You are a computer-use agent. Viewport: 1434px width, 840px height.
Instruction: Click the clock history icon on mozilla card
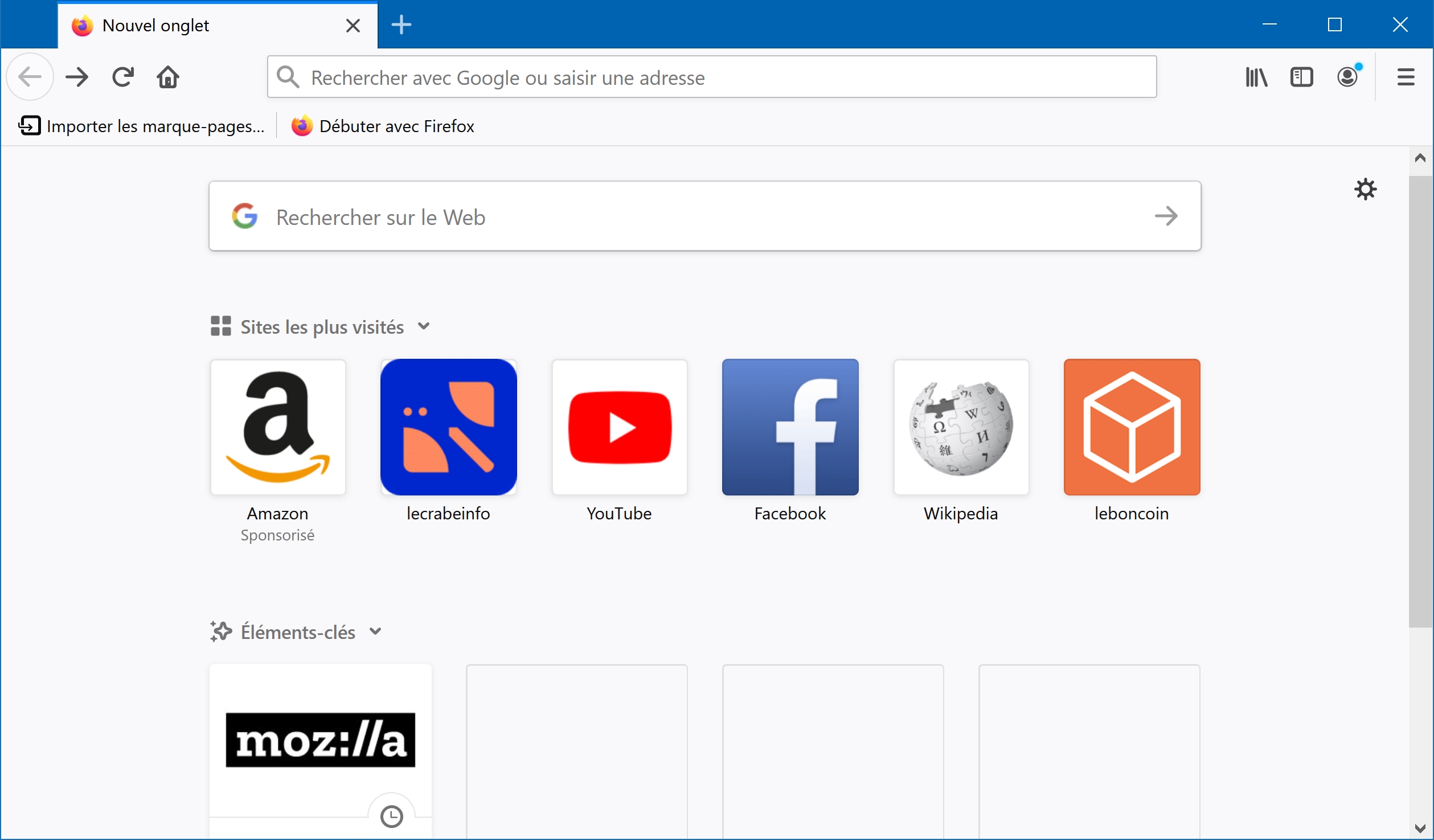pos(391,817)
